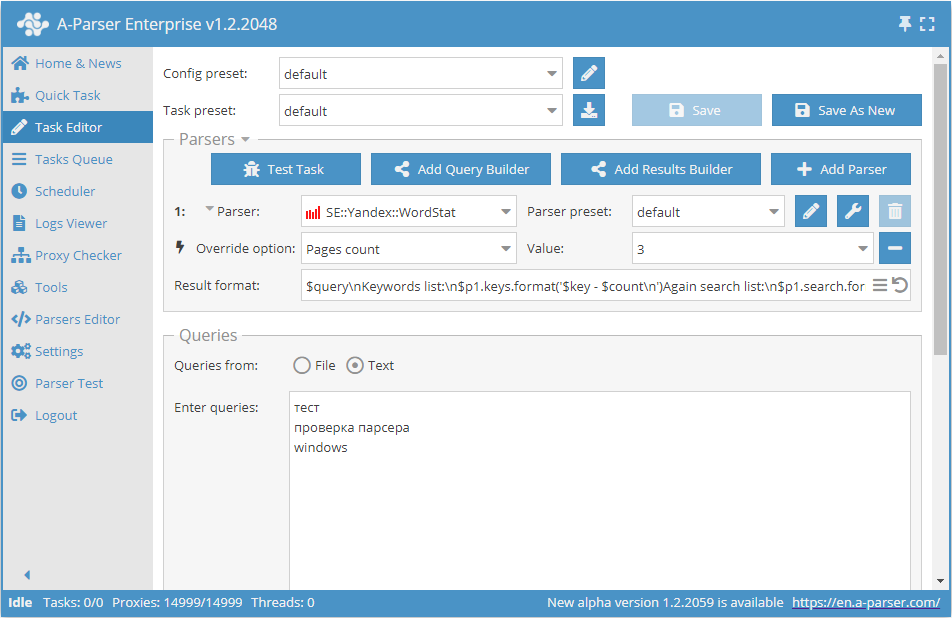Open the Config preset dropdown
Screen dimensions: 952x618
(x=419, y=74)
